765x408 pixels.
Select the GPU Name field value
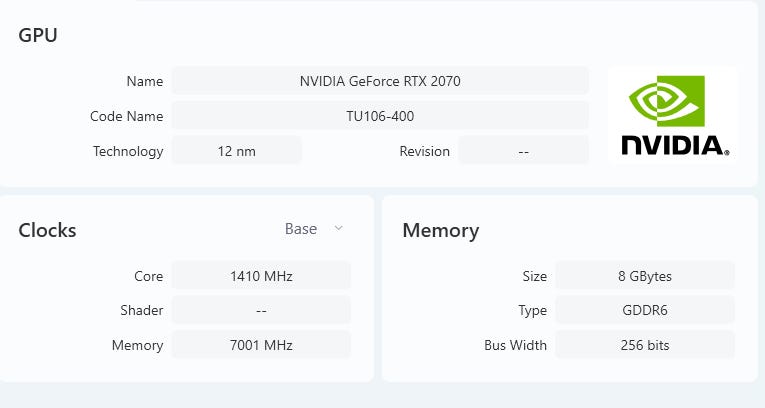click(x=380, y=81)
